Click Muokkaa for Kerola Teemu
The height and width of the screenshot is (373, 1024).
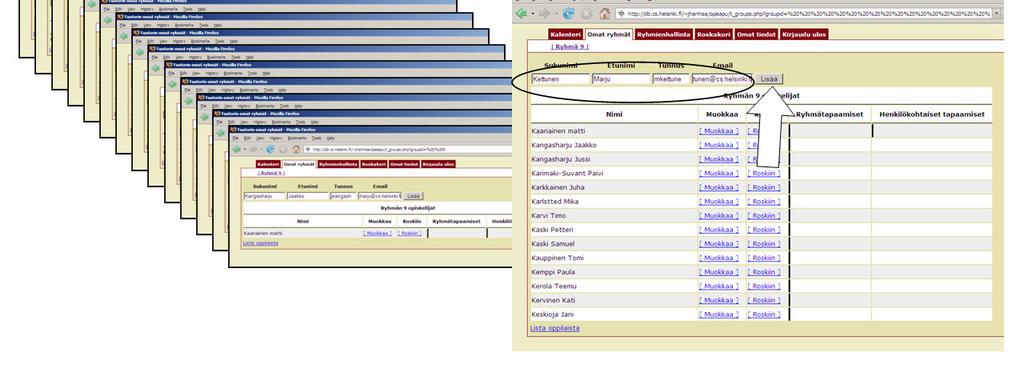click(719, 286)
